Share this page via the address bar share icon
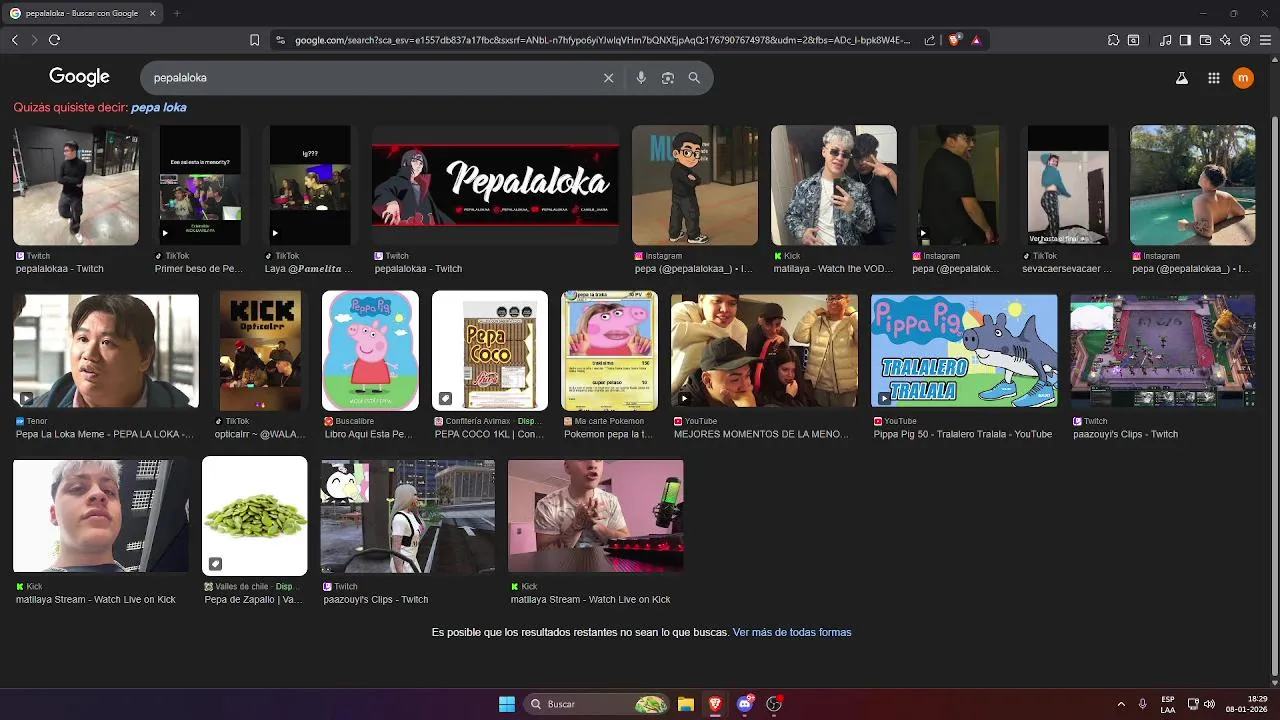Screen dimensions: 1280x720 pos(930,40)
